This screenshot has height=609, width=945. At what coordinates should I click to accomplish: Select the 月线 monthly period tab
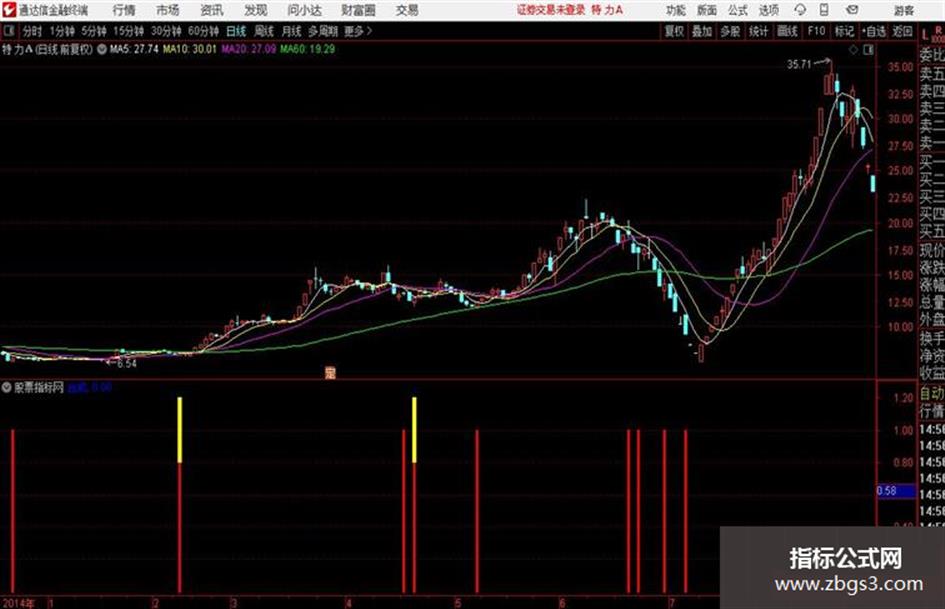292,31
